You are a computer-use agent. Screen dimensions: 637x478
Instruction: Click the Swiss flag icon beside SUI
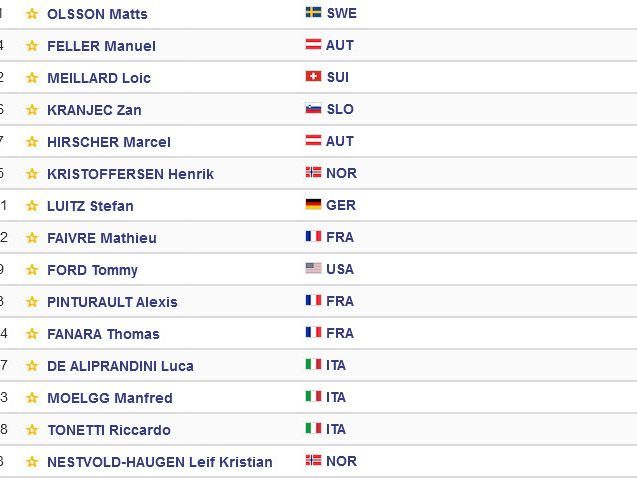pyautogui.click(x=313, y=76)
